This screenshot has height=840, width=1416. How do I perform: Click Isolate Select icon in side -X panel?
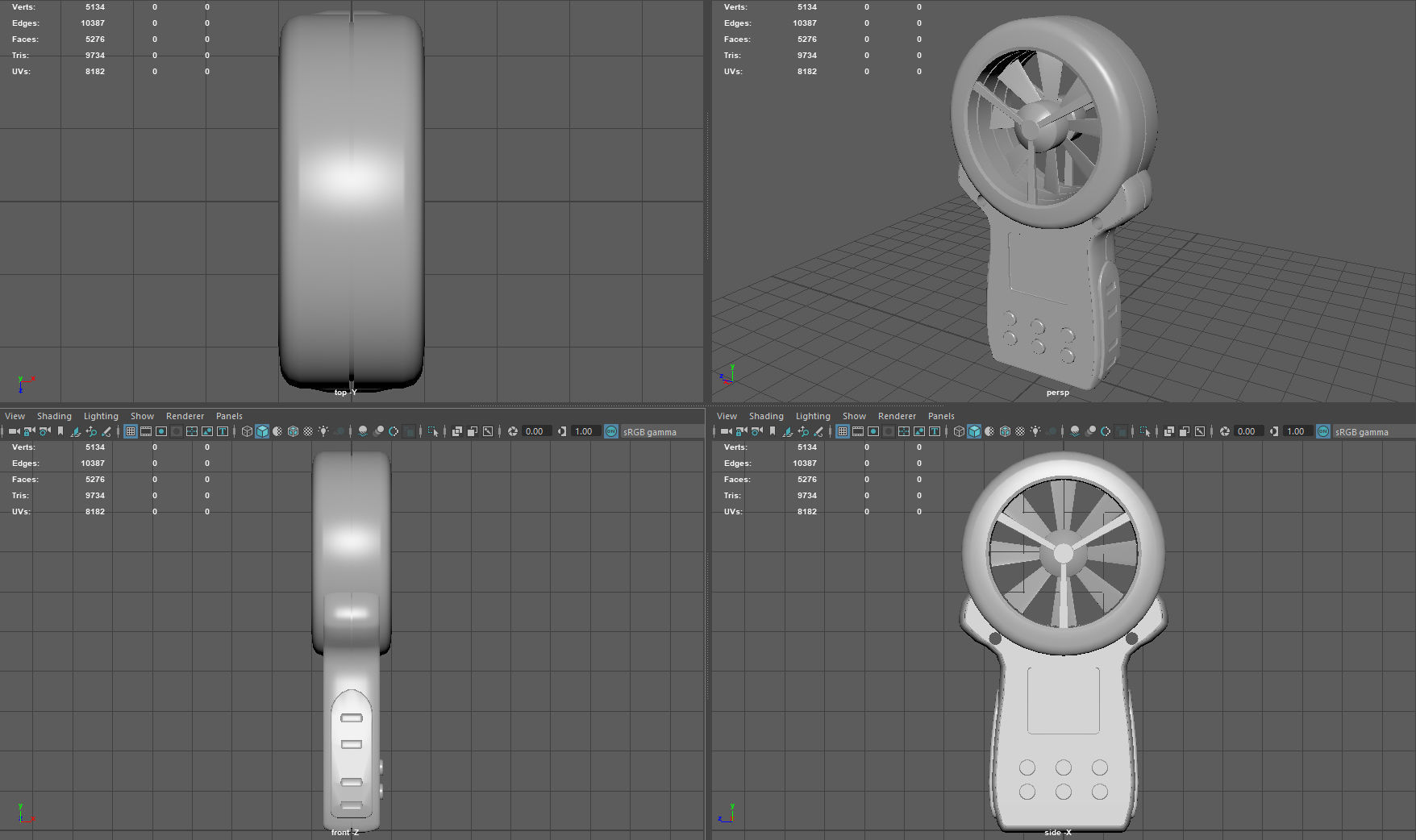(x=1145, y=431)
